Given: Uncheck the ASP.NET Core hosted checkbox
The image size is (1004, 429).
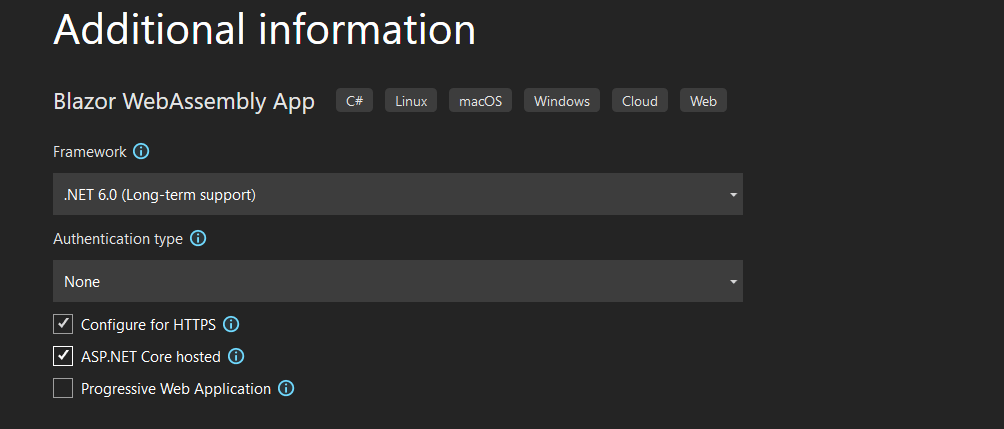Looking at the screenshot, I should (63, 356).
